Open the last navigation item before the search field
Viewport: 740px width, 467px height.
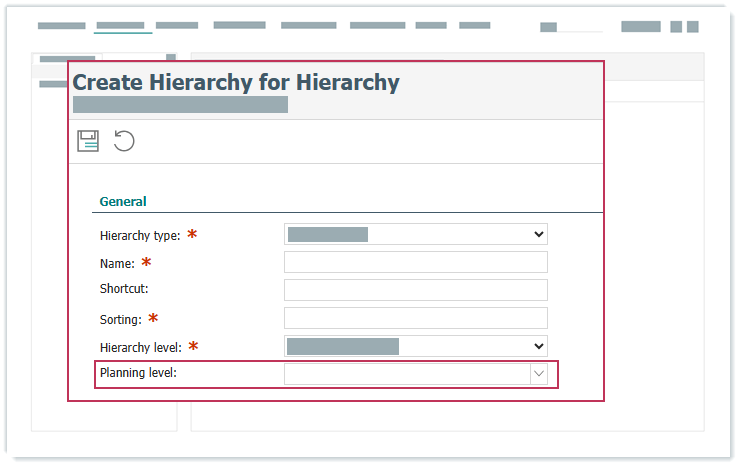pos(475,26)
